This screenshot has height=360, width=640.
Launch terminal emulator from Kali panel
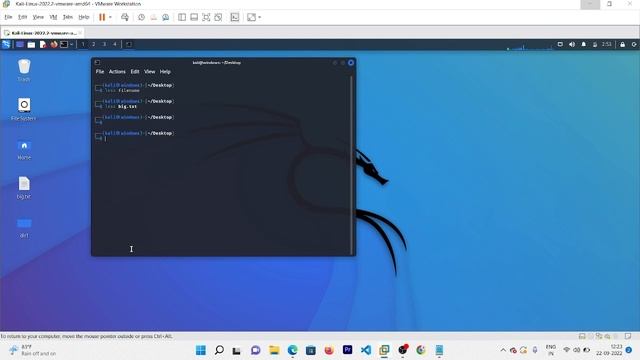pyautogui.click(x=64, y=44)
